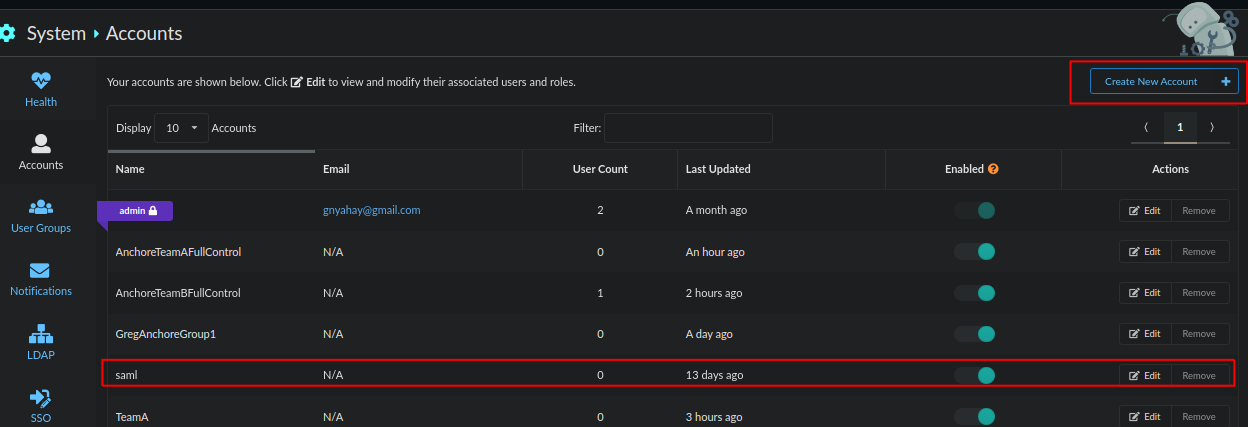Edit the AnchoreTeamBFullControl account
Viewport: 1248px width, 427px height.
coord(1145,293)
